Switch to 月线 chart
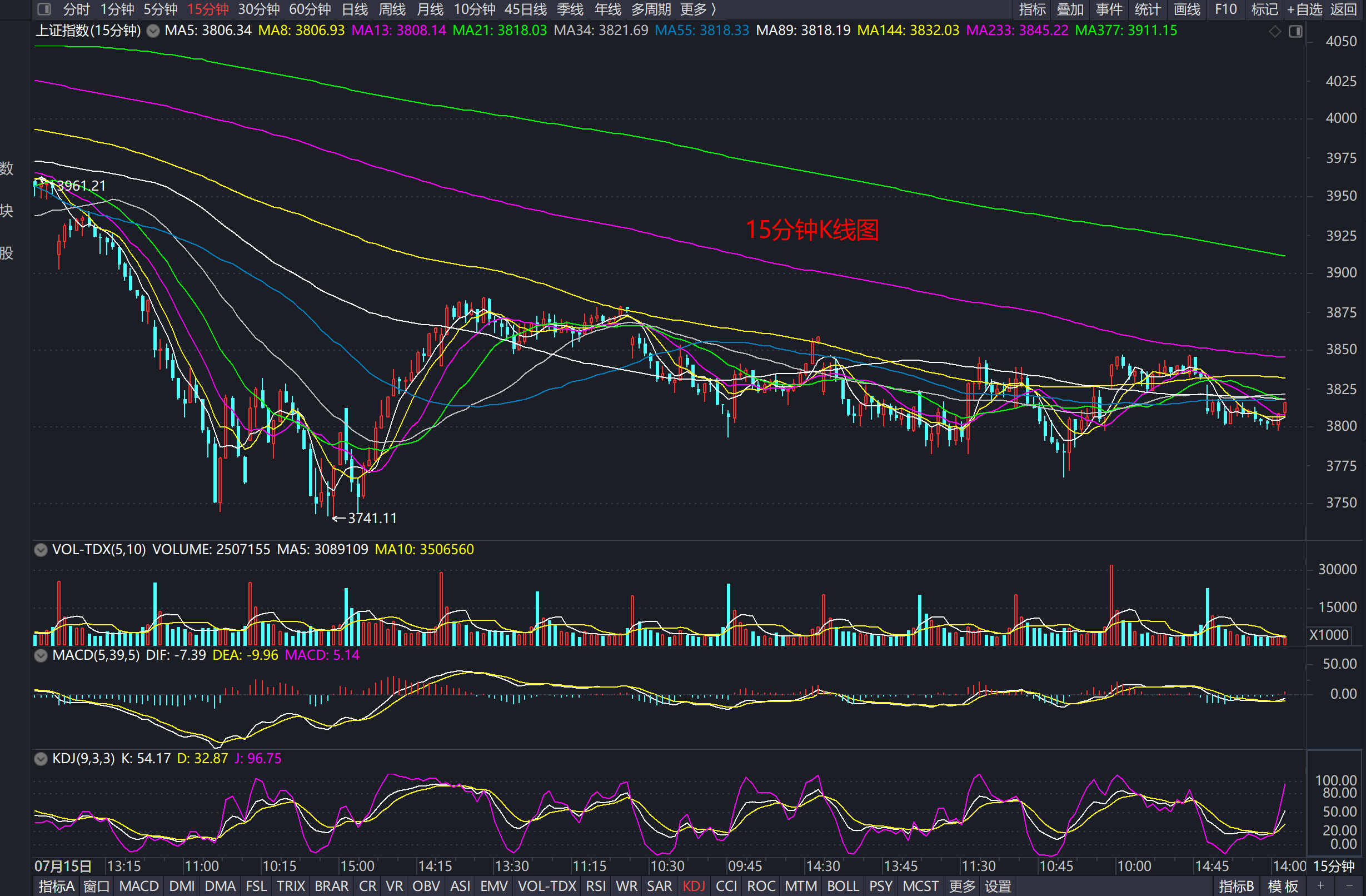This screenshot has width=1366, height=896. (430, 9)
